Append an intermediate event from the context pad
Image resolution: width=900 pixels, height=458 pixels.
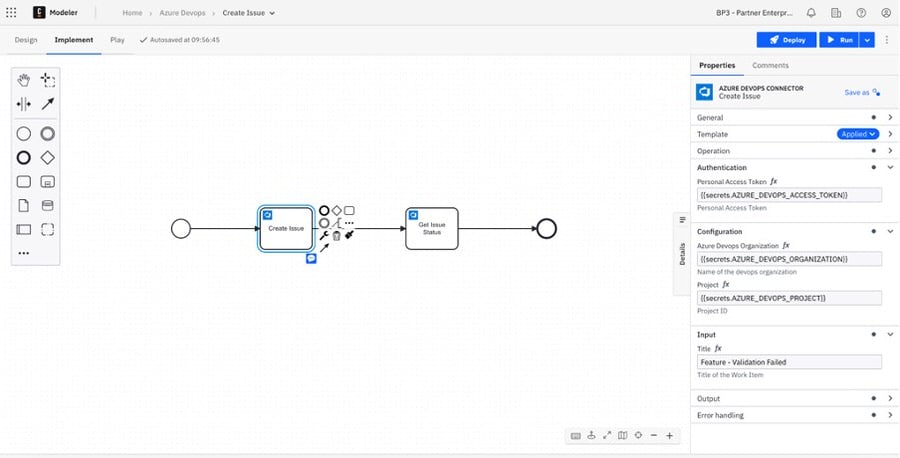(324, 223)
